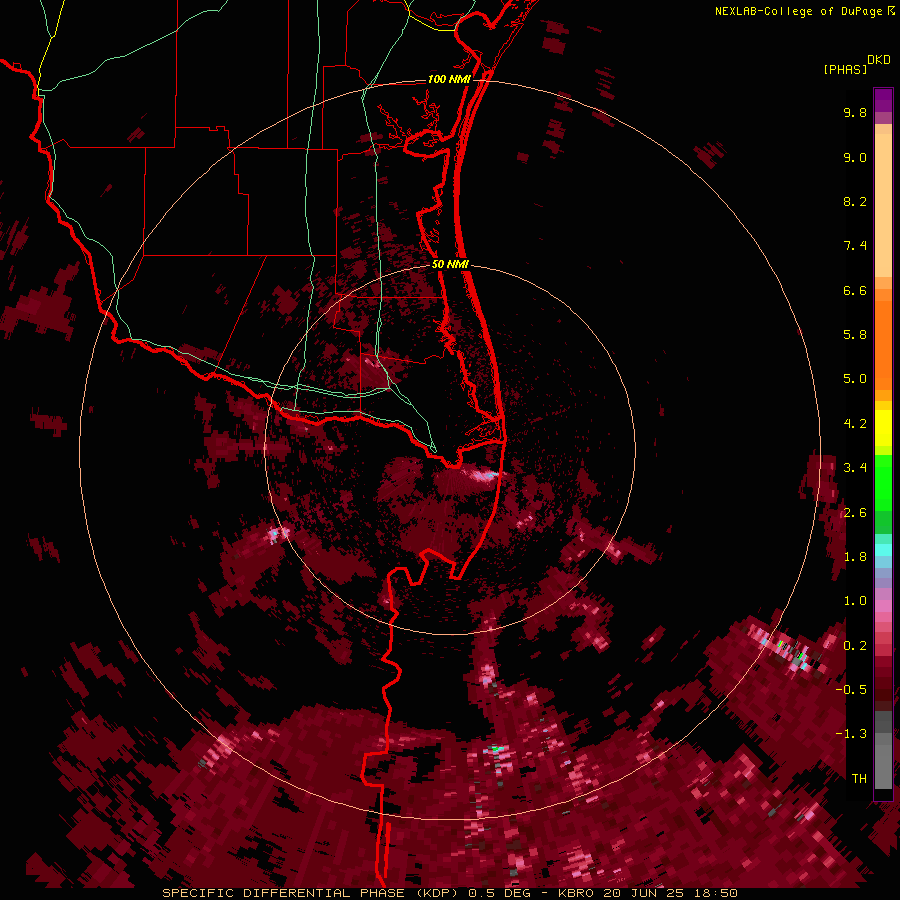
Task: Click the 7.4 value on the color scale
Action: coord(855,246)
